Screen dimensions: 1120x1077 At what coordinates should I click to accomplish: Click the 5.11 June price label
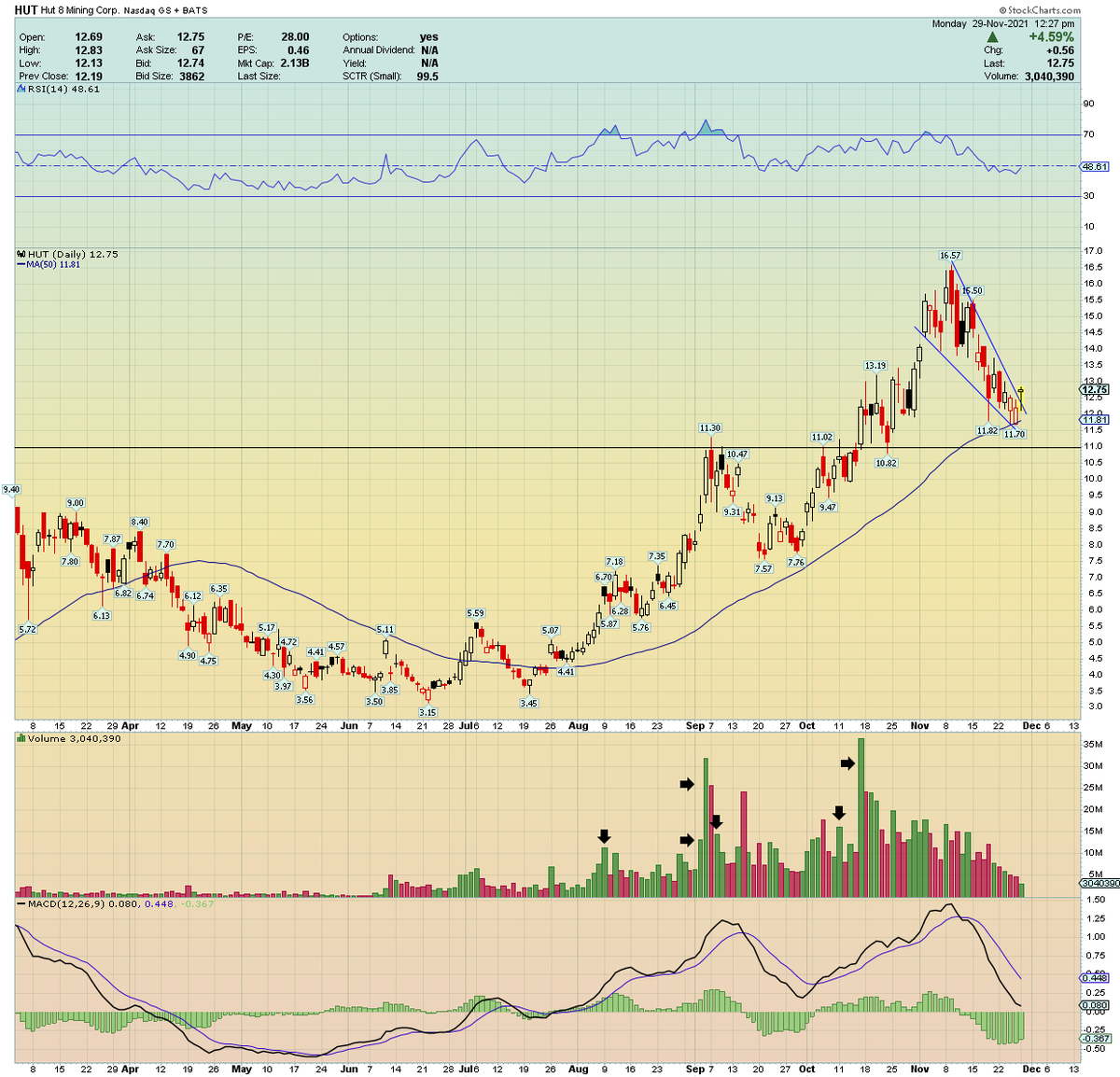click(385, 630)
